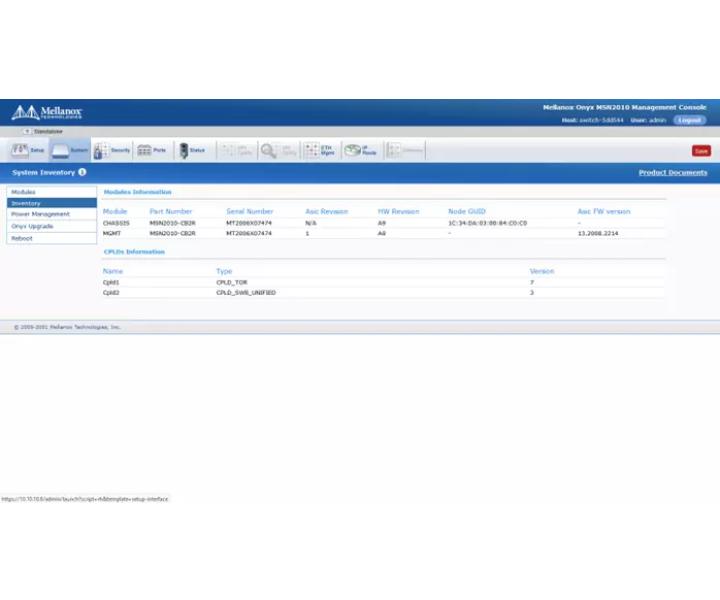720x600 pixels.
Task: Select Inventory in the side menu
Action: click(51, 203)
